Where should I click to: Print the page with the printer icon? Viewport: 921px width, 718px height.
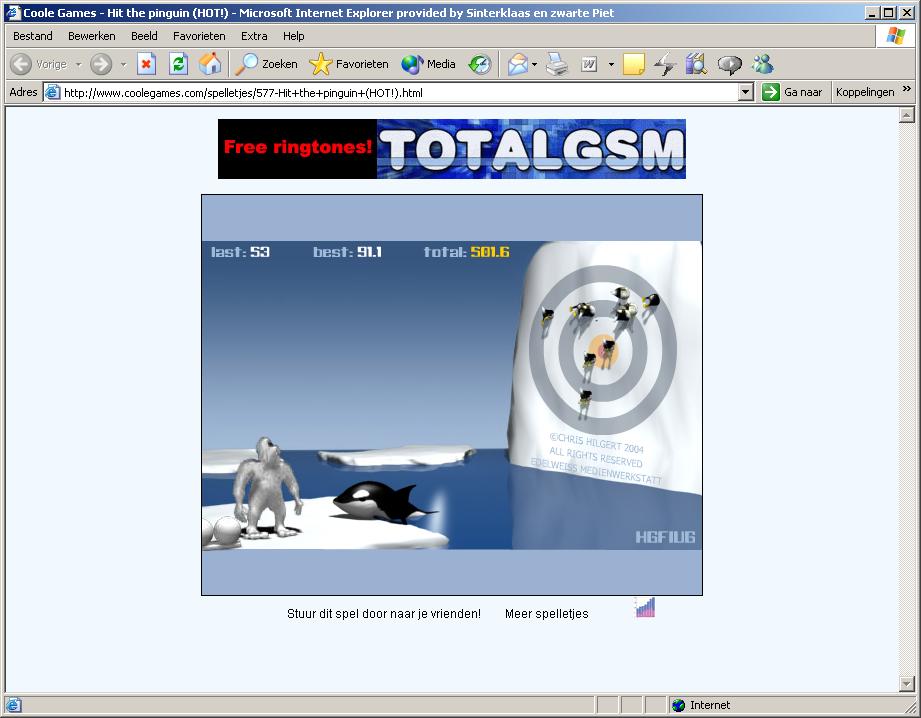pyautogui.click(x=557, y=64)
